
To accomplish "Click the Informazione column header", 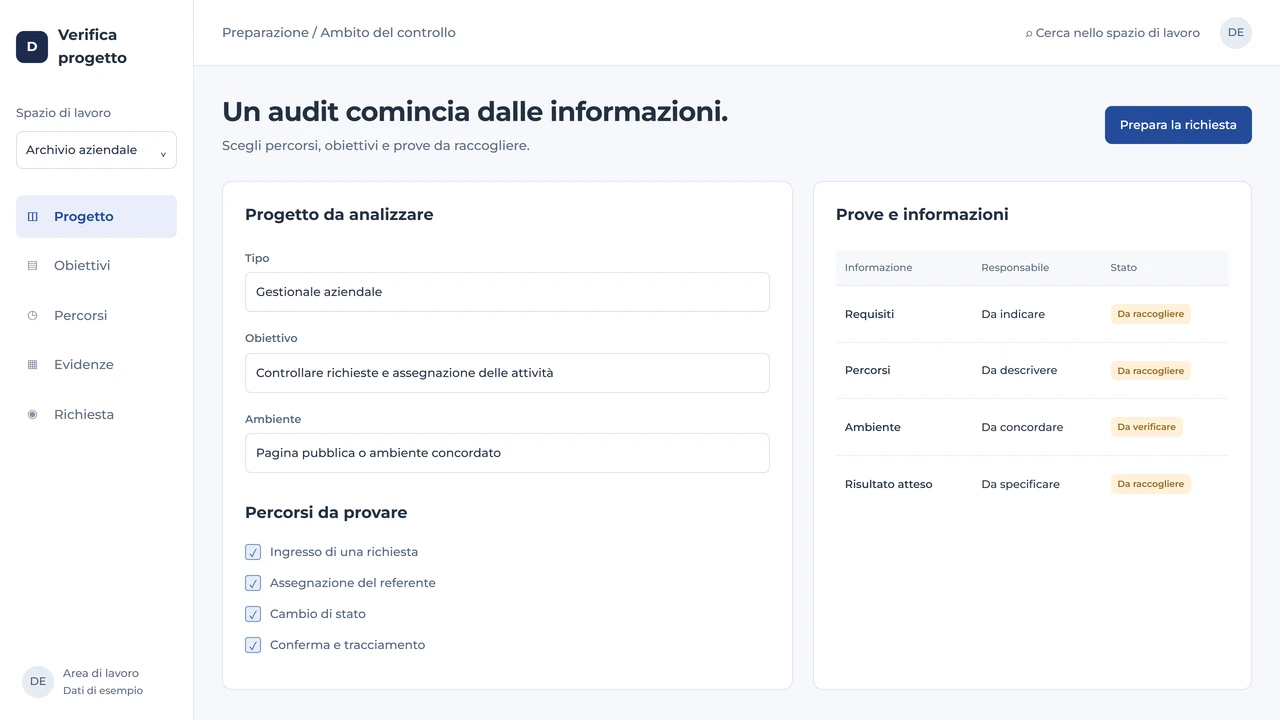I will (878, 268).
